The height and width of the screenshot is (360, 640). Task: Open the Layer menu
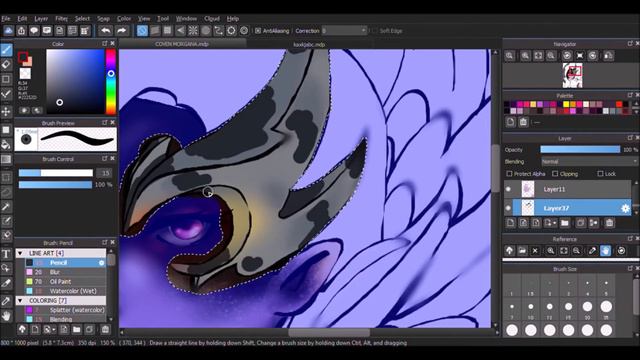41,19
